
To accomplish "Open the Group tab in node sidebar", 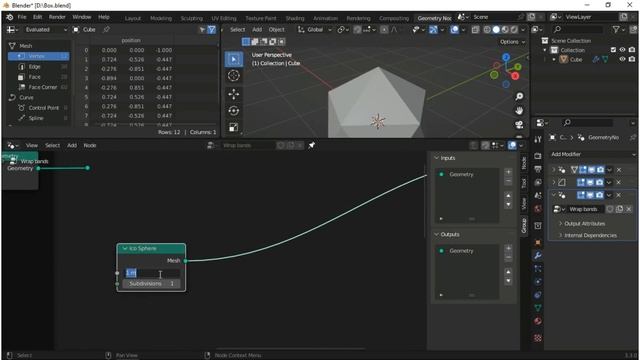I will click(524, 225).
